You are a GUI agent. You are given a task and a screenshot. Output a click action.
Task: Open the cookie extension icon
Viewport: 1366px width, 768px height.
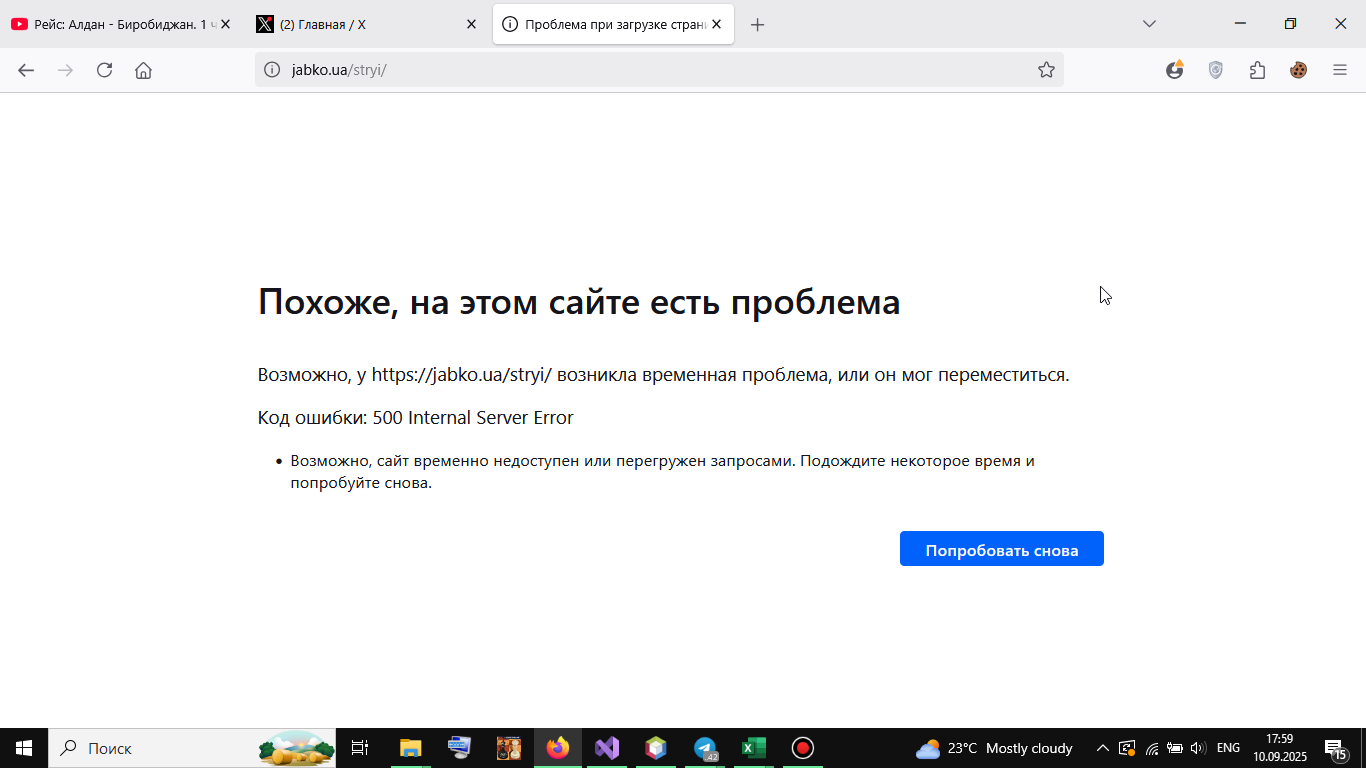point(1298,70)
